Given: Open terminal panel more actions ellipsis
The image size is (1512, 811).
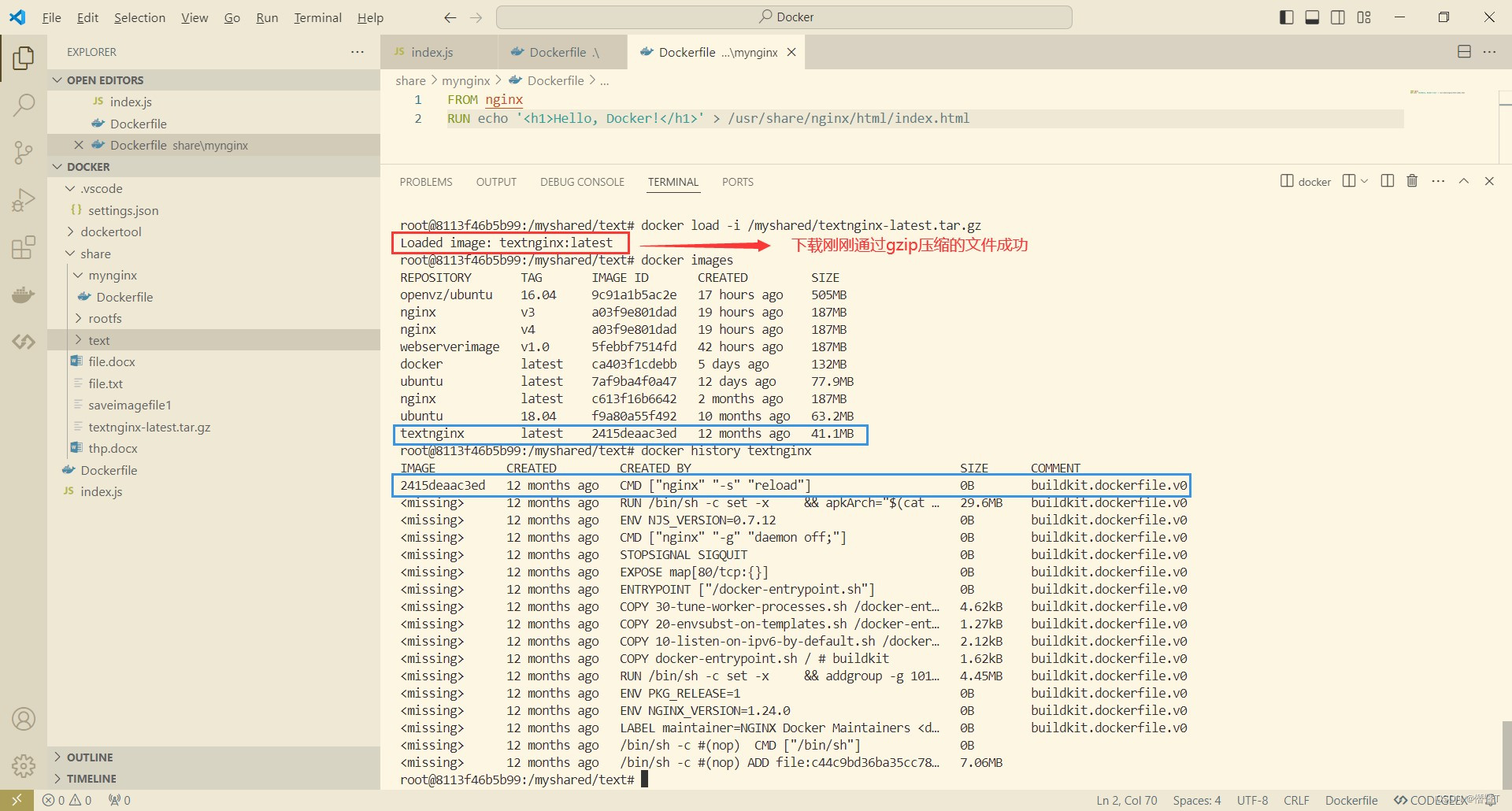Looking at the screenshot, I should click(x=1438, y=181).
